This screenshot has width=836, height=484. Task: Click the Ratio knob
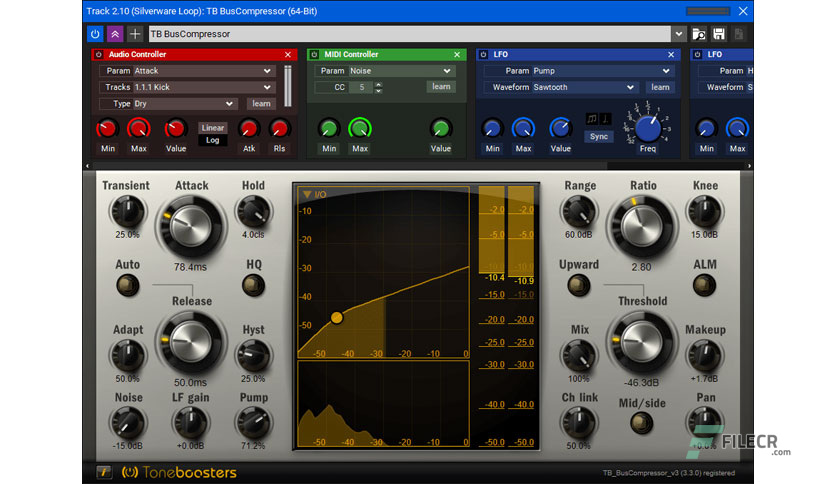coord(642,226)
